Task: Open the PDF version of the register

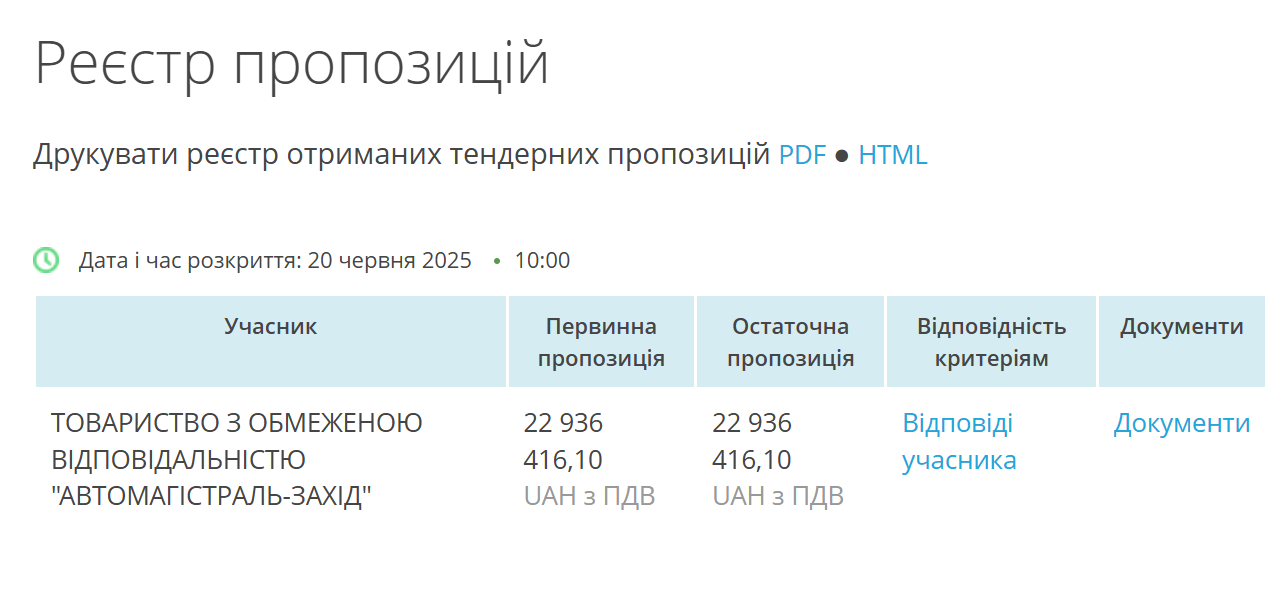Action: point(802,155)
